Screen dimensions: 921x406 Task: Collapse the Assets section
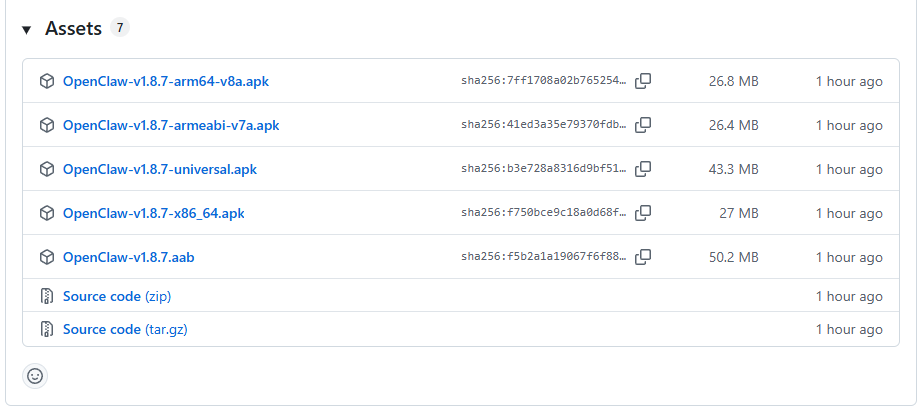pyautogui.click(x=26, y=29)
